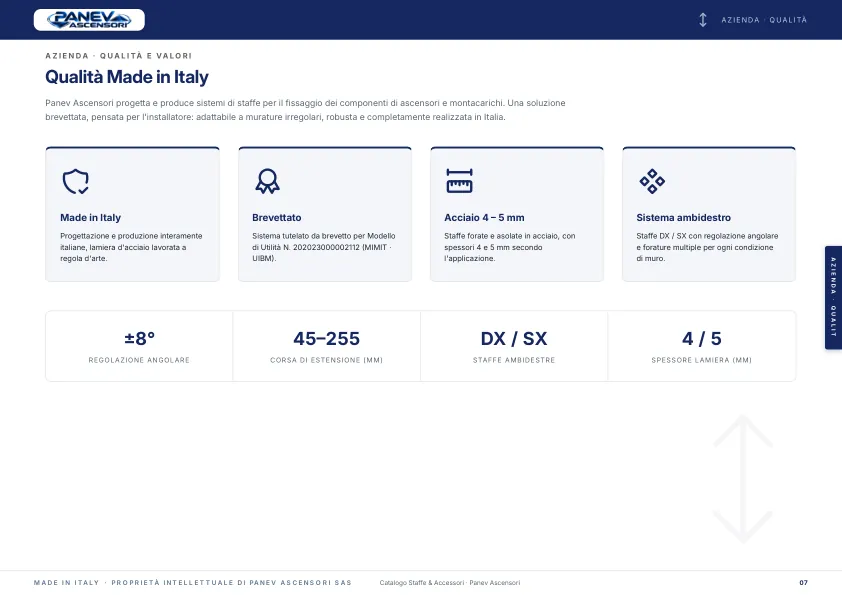842x595 pixels.
Task: Click the up-down arrow icon in header
Action: point(702,20)
